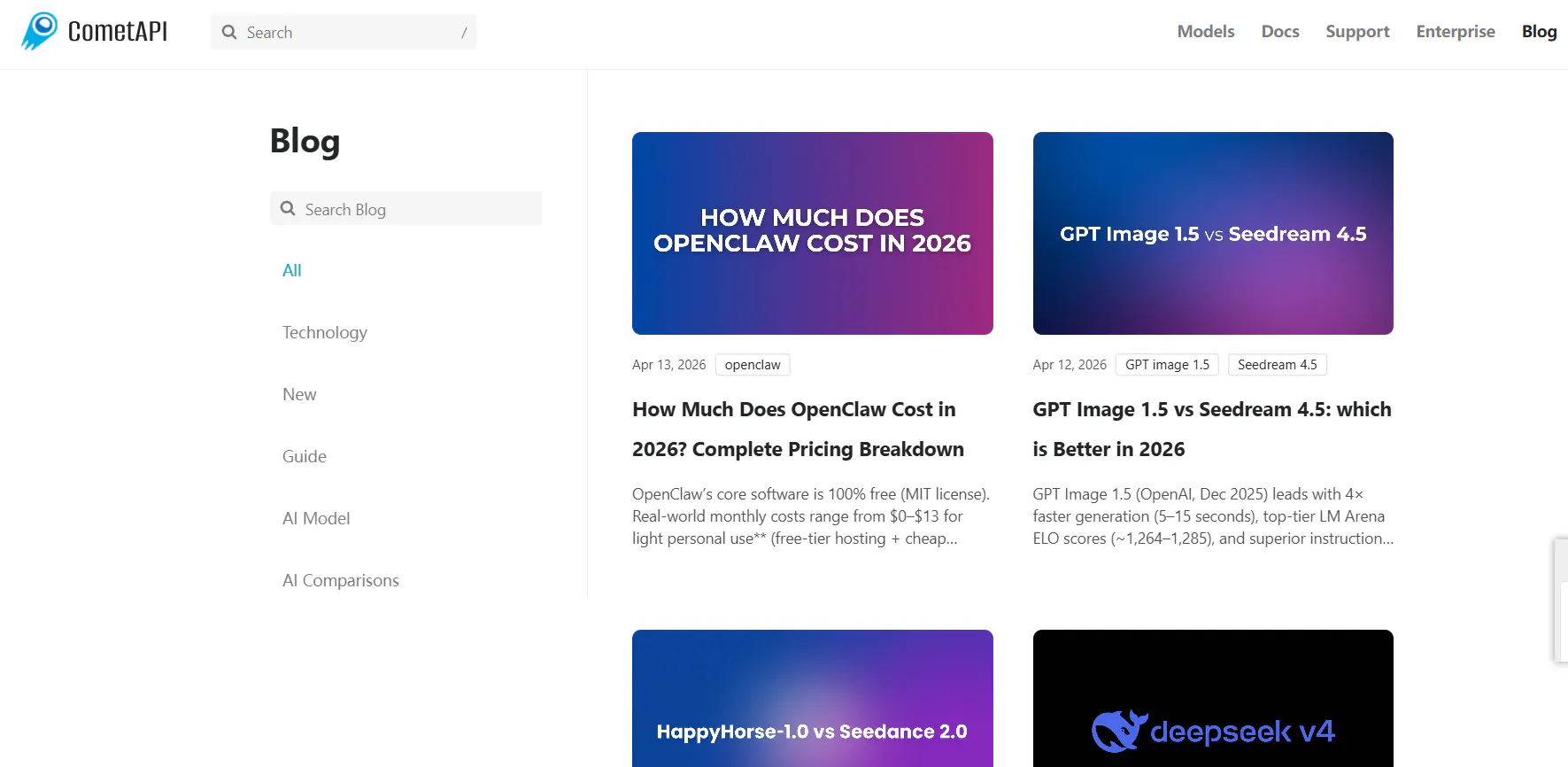Click the openclaw tag
This screenshot has height=767, width=1568.
point(753,365)
